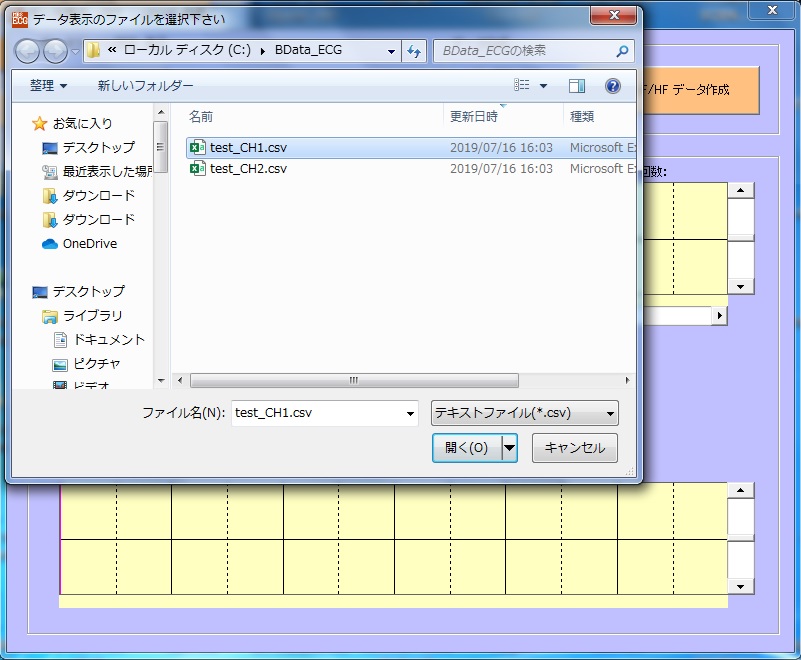Expand the file name combo box
This screenshot has width=801, height=660.
tap(410, 413)
